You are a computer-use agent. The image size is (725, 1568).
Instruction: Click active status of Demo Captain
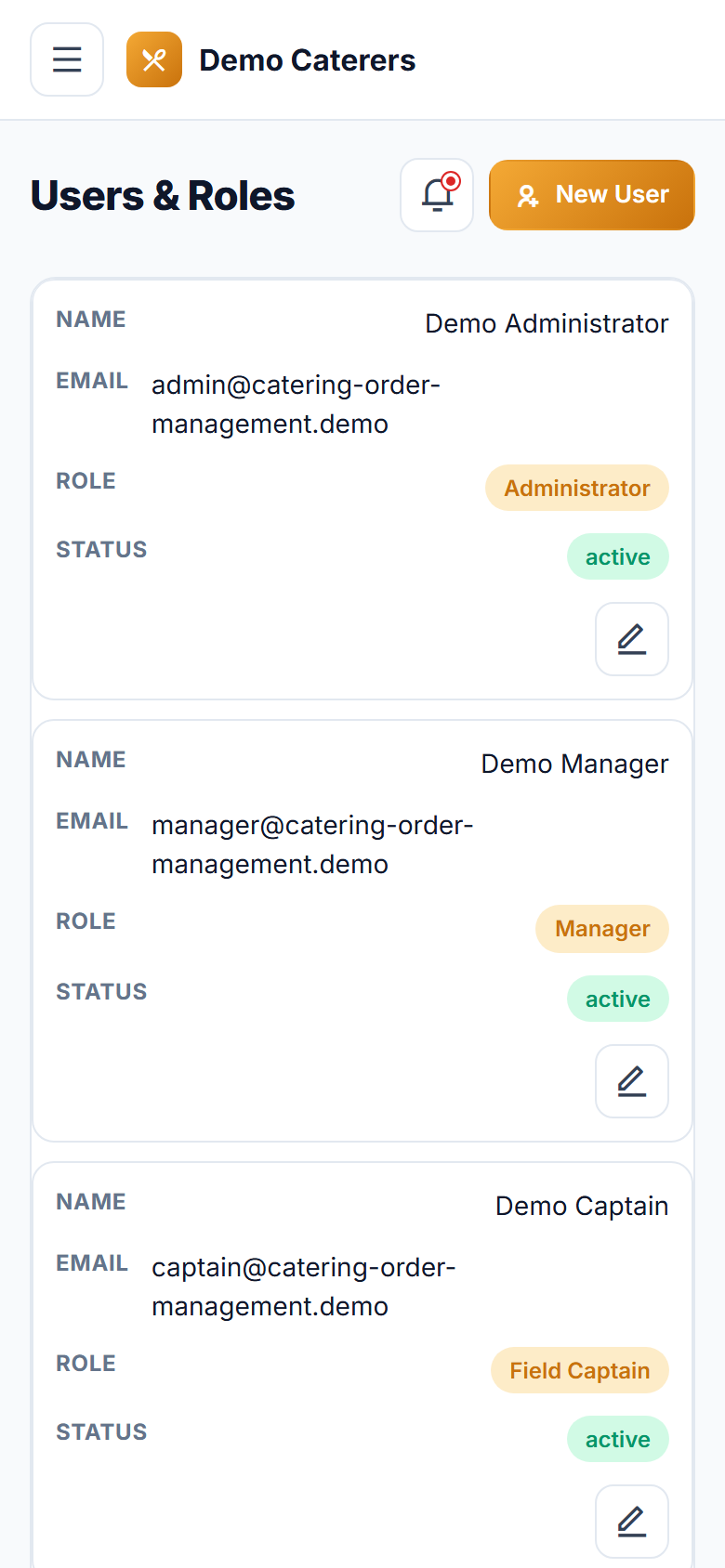pos(618,1439)
